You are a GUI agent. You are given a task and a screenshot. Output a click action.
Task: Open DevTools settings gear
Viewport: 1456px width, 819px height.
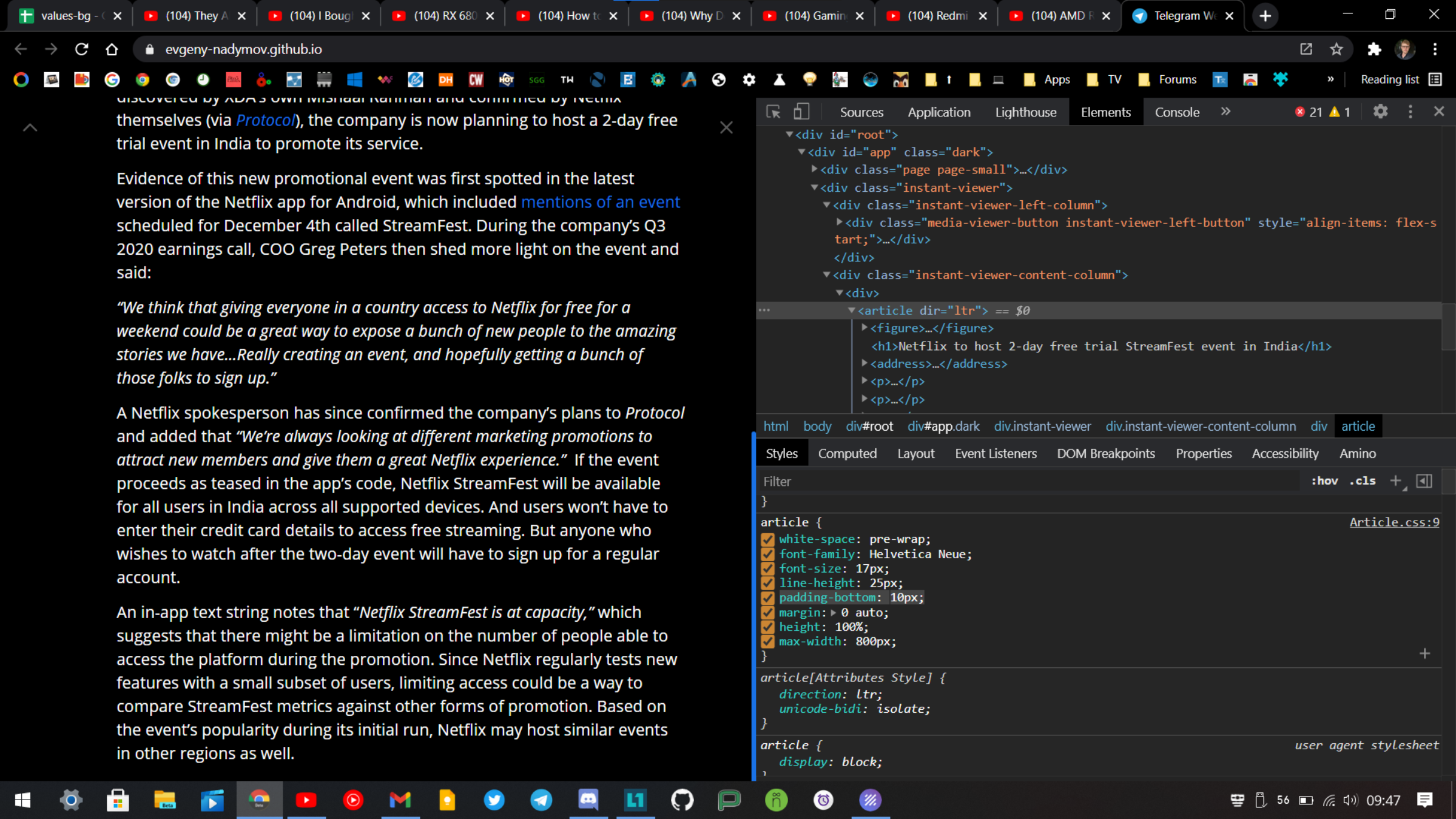click(1381, 112)
